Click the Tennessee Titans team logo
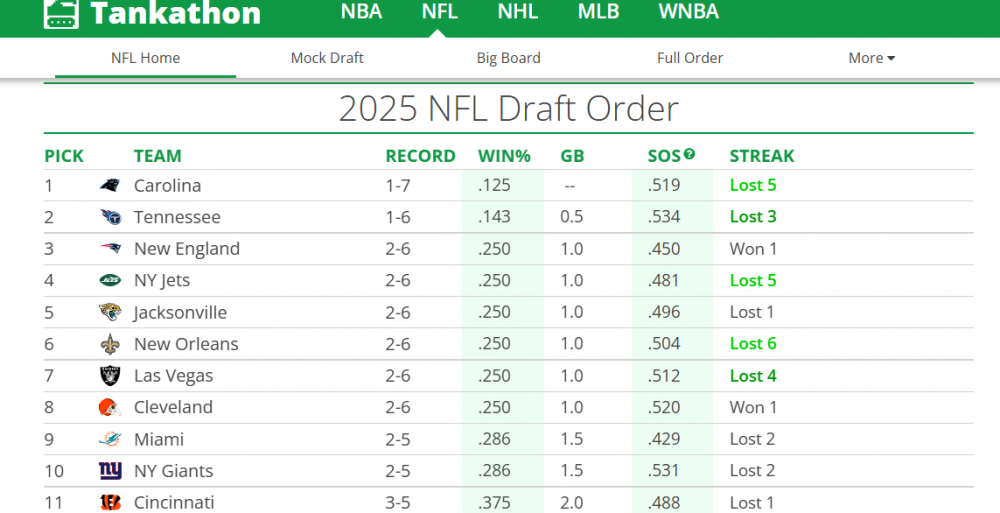 tap(110, 217)
